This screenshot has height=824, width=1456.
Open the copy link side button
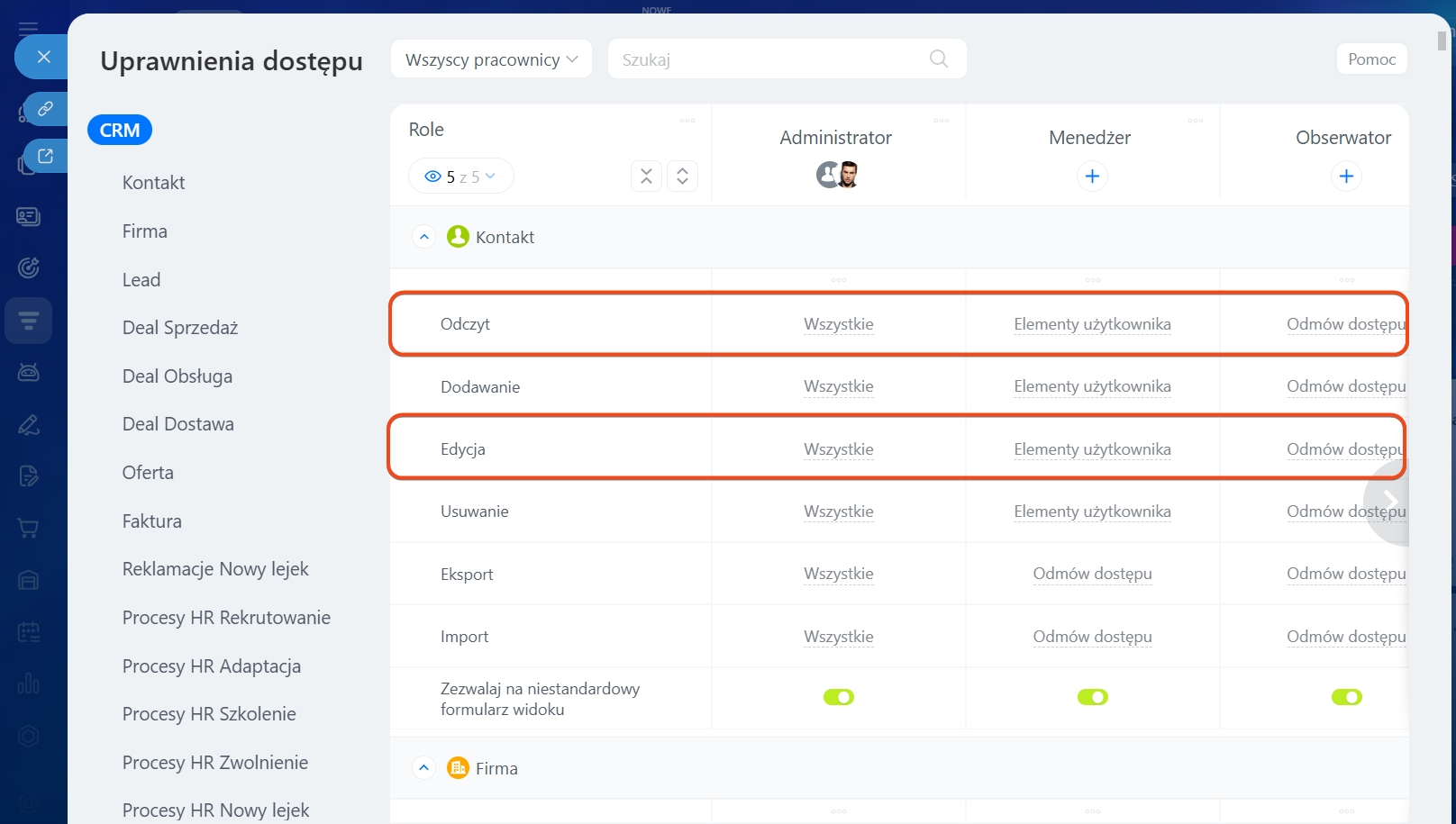coord(44,109)
